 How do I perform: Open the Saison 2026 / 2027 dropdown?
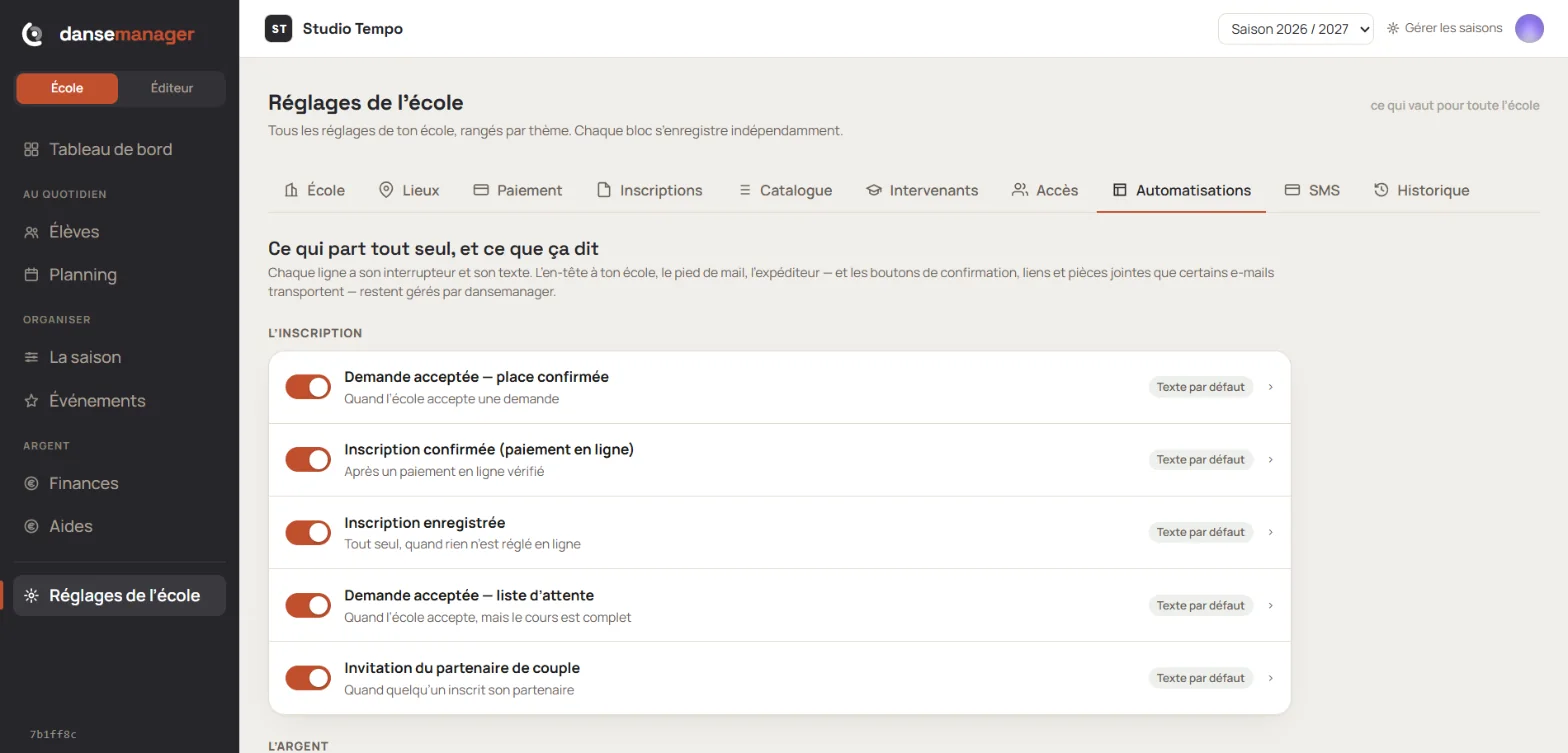pyautogui.click(x=1295, y=29)
